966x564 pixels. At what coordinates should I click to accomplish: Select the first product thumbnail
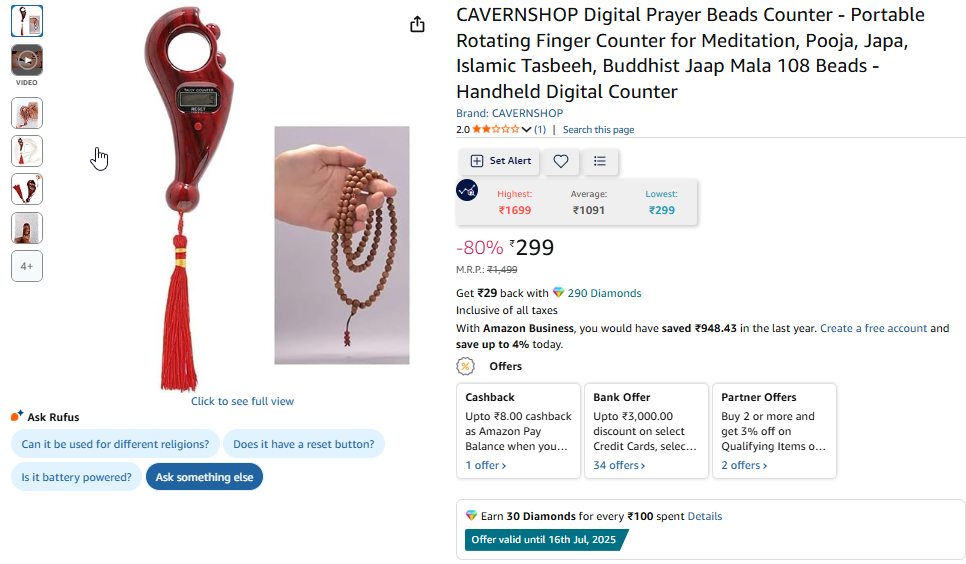click(x=27, y=21)
